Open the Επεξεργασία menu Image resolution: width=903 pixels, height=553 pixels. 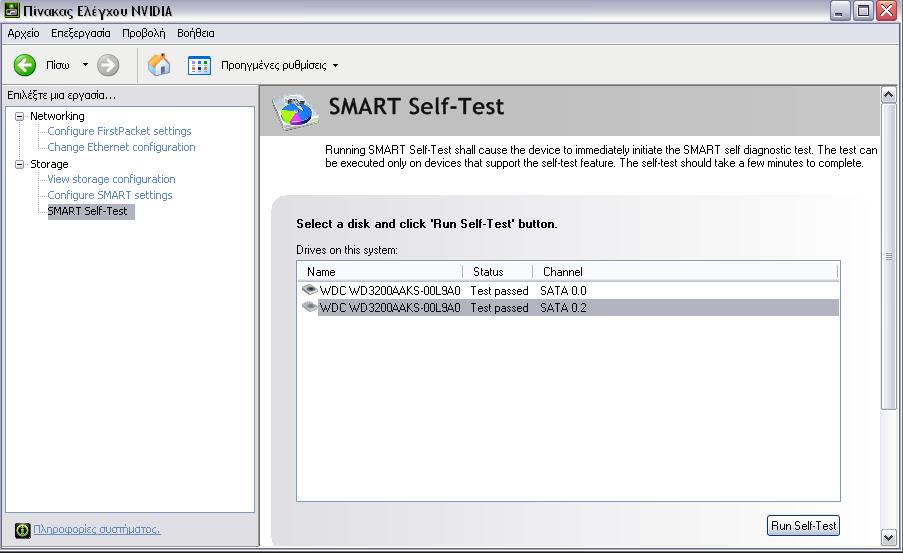click(x=81, y=33)
